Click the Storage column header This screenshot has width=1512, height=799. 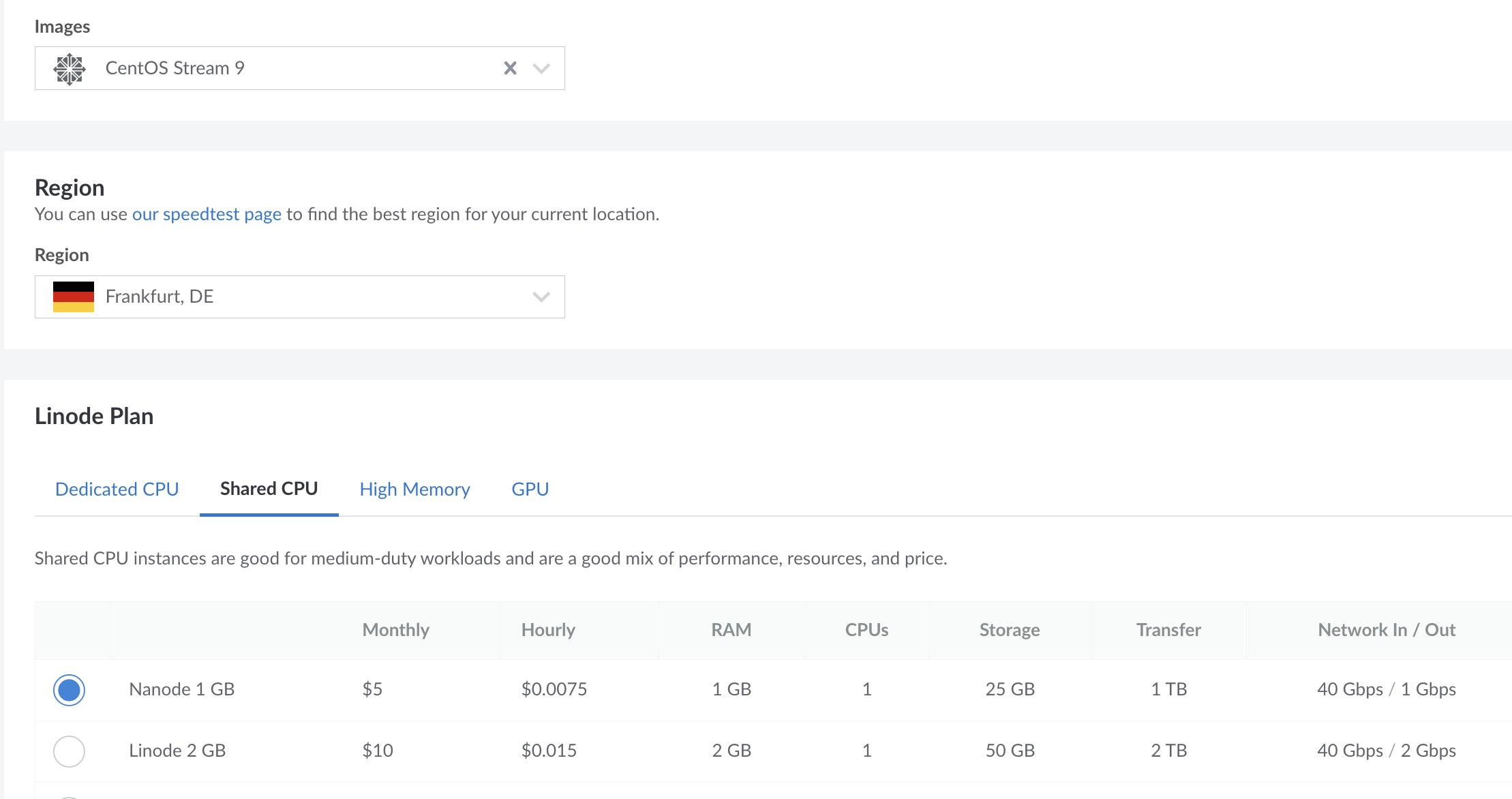[x=1009, y=630]
